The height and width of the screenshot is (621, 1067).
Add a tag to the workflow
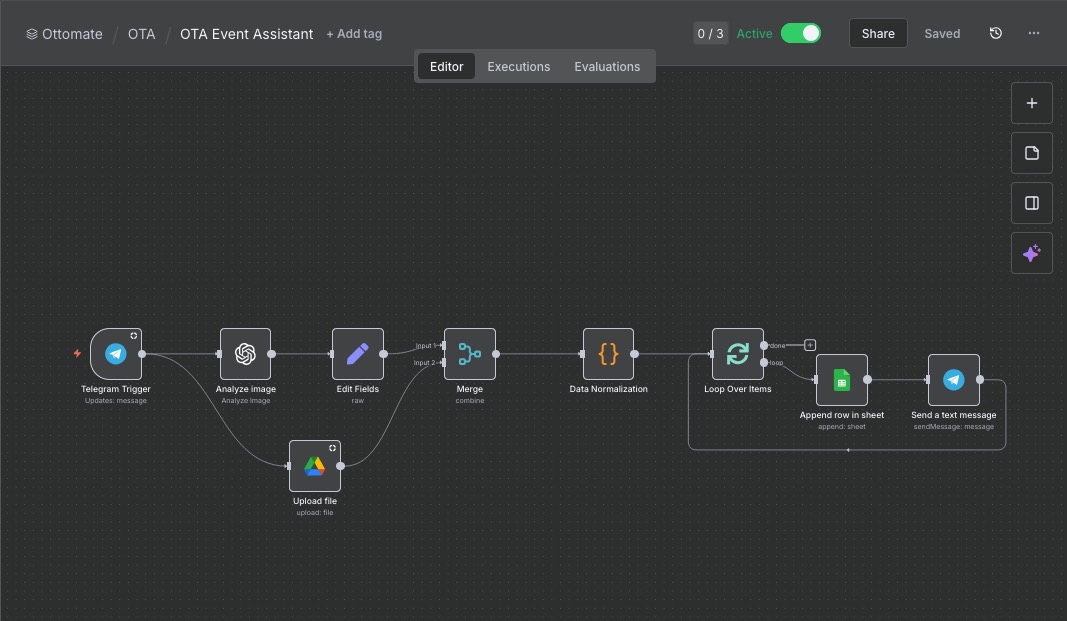pyautogui.click(x=354, y=33)
